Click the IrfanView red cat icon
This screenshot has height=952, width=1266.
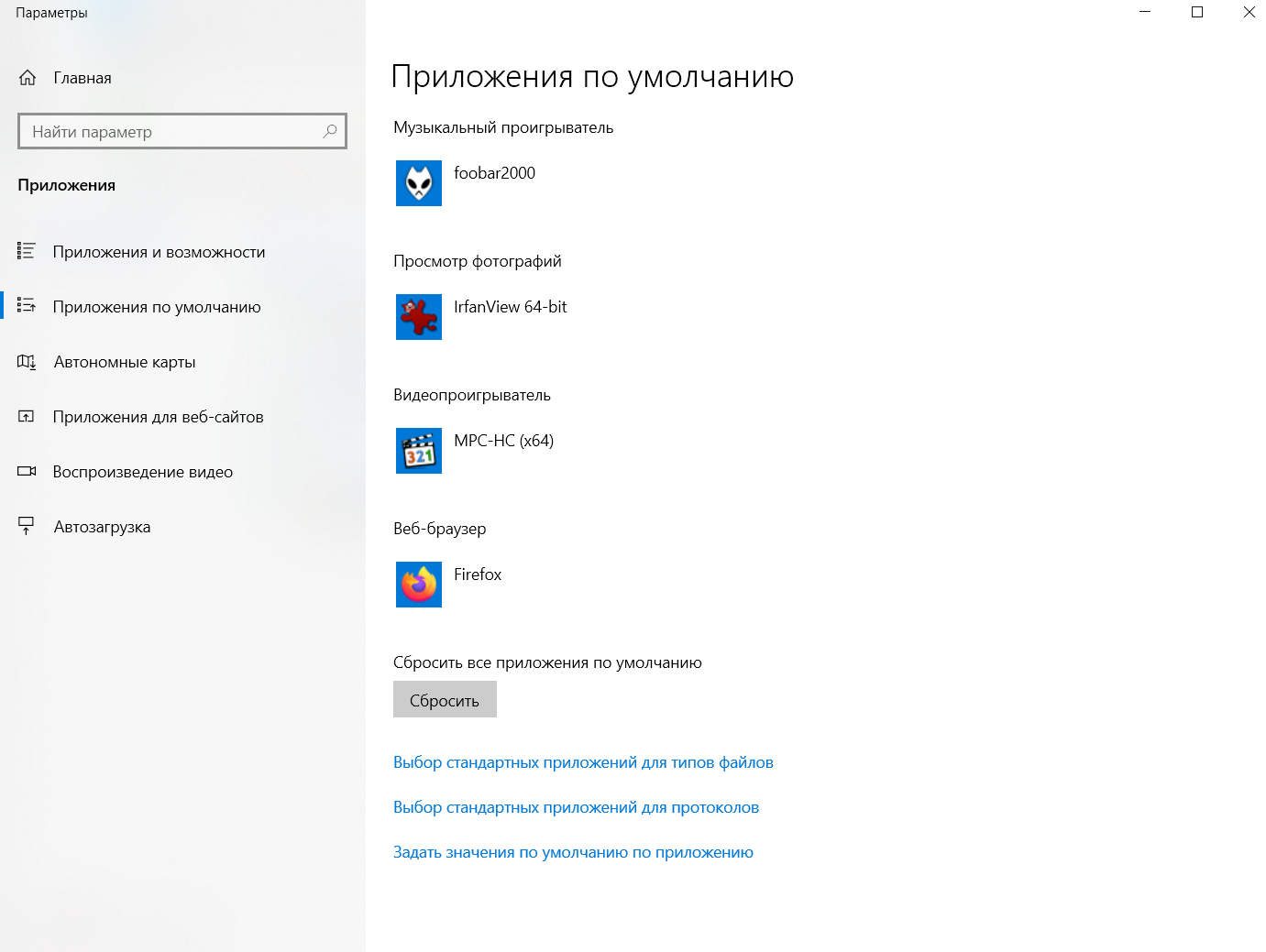pos(418,317)
